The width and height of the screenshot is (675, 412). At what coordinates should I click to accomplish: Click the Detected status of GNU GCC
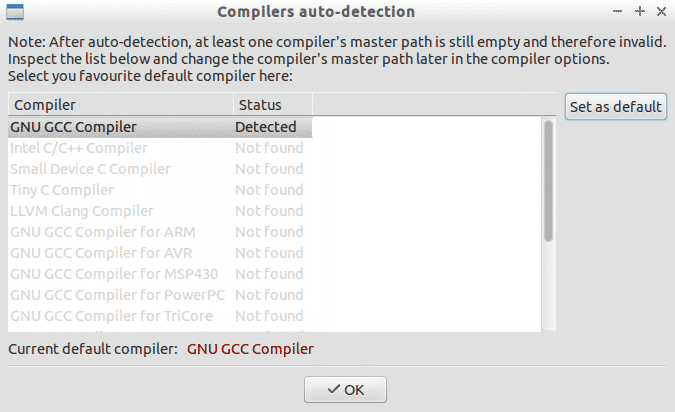click(266, 127)
